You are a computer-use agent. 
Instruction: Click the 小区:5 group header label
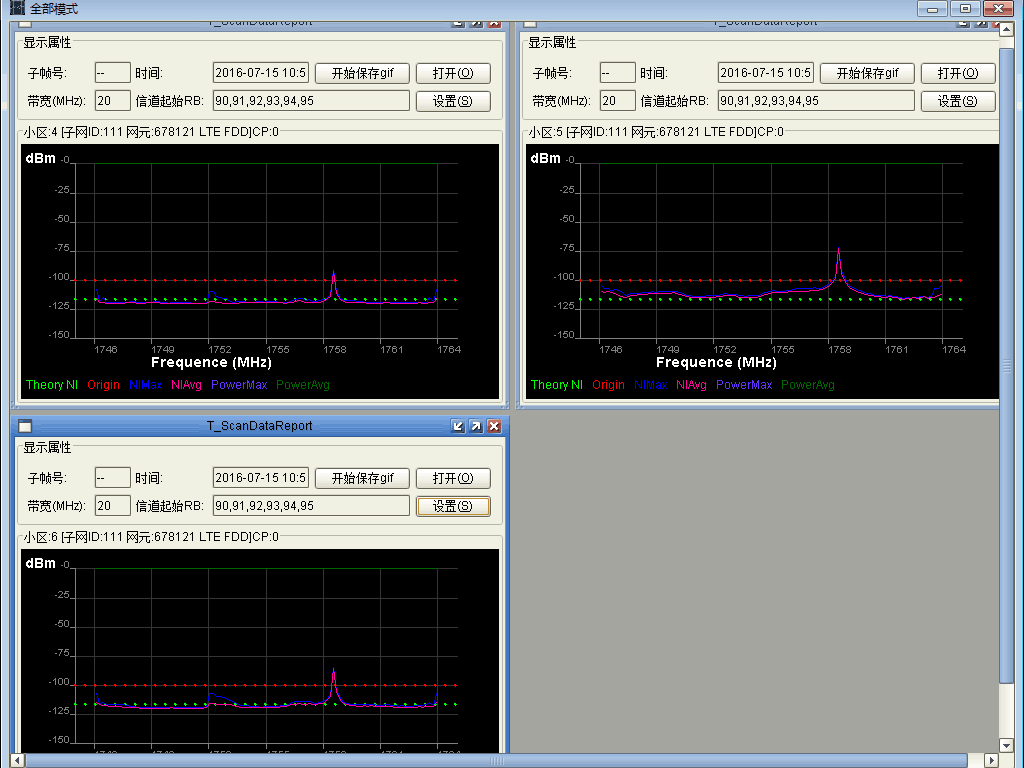click(x=656, y=132)
